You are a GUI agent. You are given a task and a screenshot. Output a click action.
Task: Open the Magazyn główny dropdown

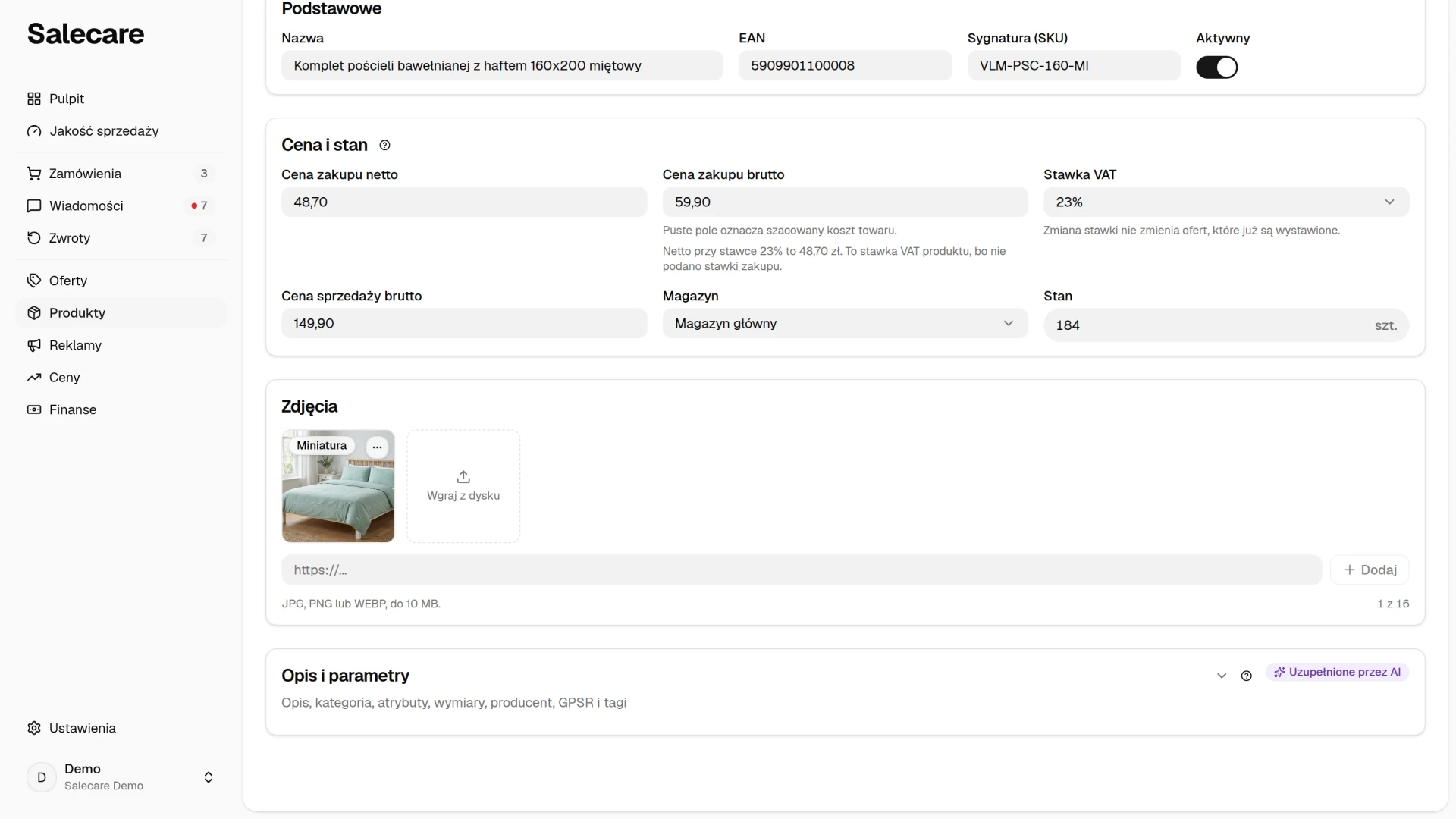[x=845, y=323]
